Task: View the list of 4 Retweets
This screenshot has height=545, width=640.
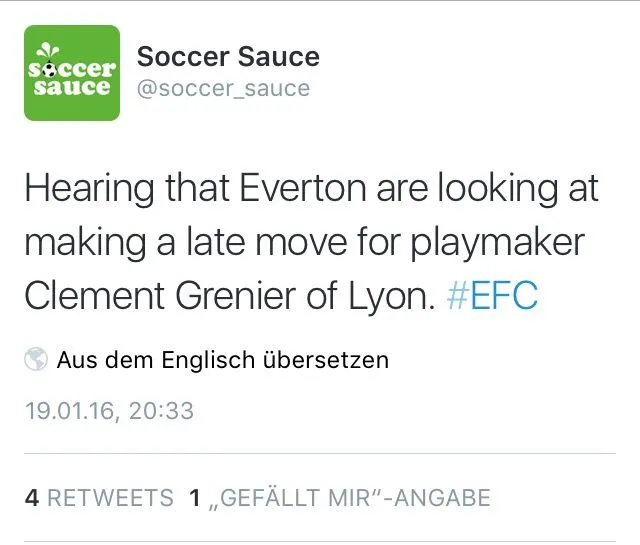Action: pyautogui.click(x=98, y=498)
